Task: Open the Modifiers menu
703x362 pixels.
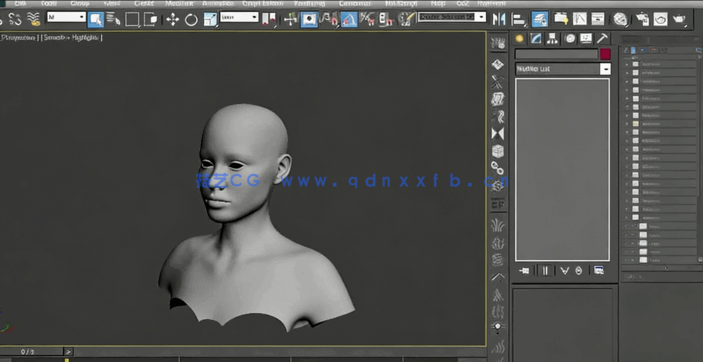Action: pos(179,3)
